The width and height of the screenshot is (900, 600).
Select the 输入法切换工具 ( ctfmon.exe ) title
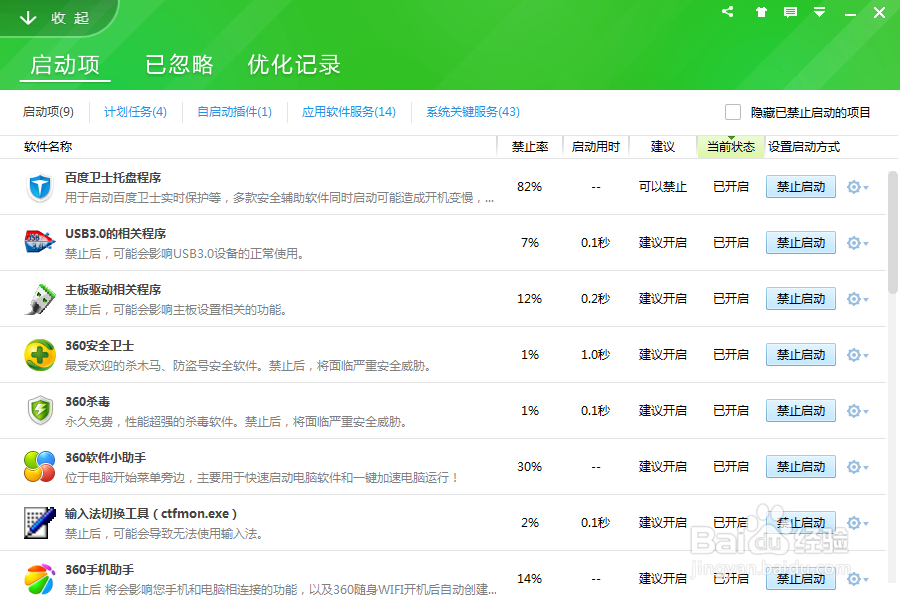pos(151,514)
